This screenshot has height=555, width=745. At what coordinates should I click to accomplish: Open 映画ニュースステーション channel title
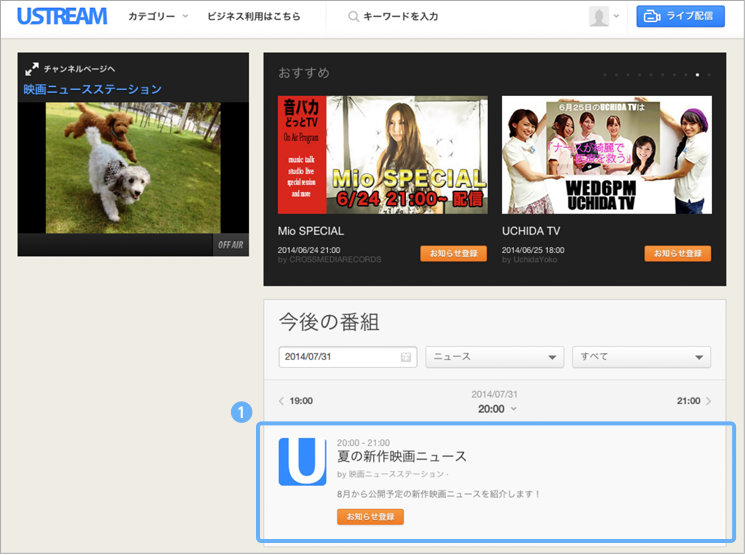pos(93,89)
